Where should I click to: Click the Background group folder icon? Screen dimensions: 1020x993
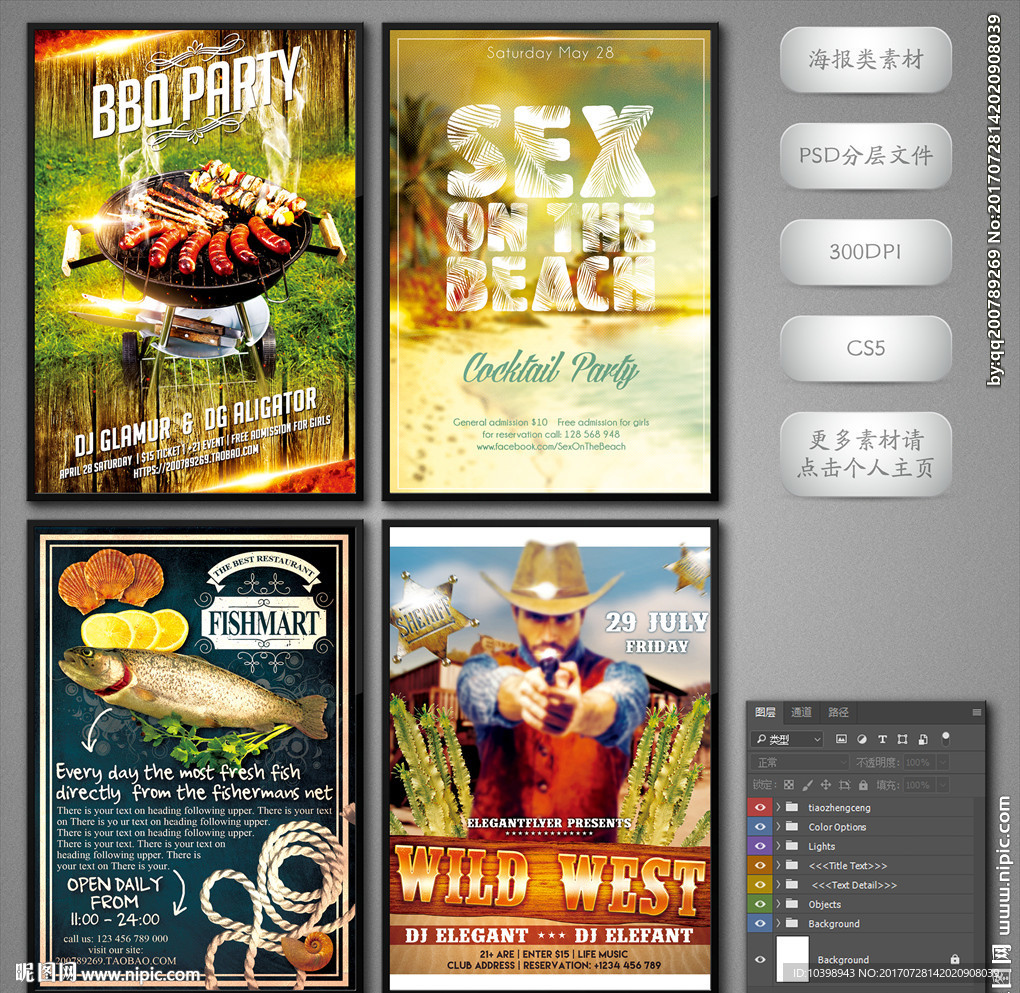point(792,923)
